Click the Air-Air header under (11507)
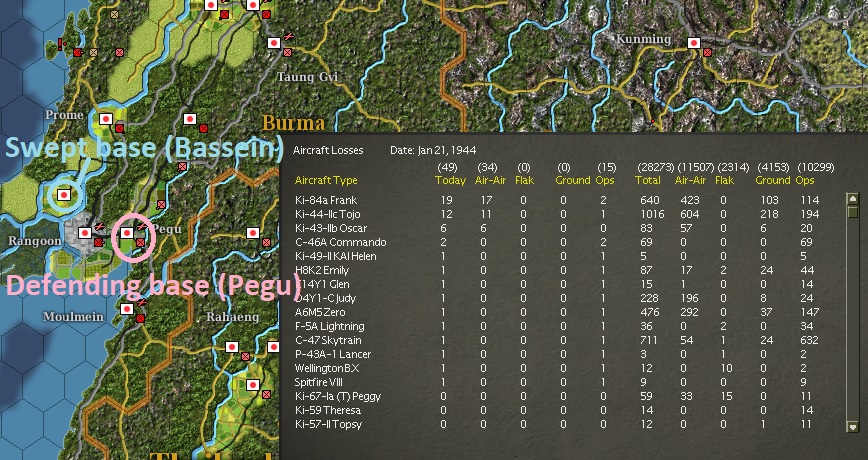 (690, 180)
